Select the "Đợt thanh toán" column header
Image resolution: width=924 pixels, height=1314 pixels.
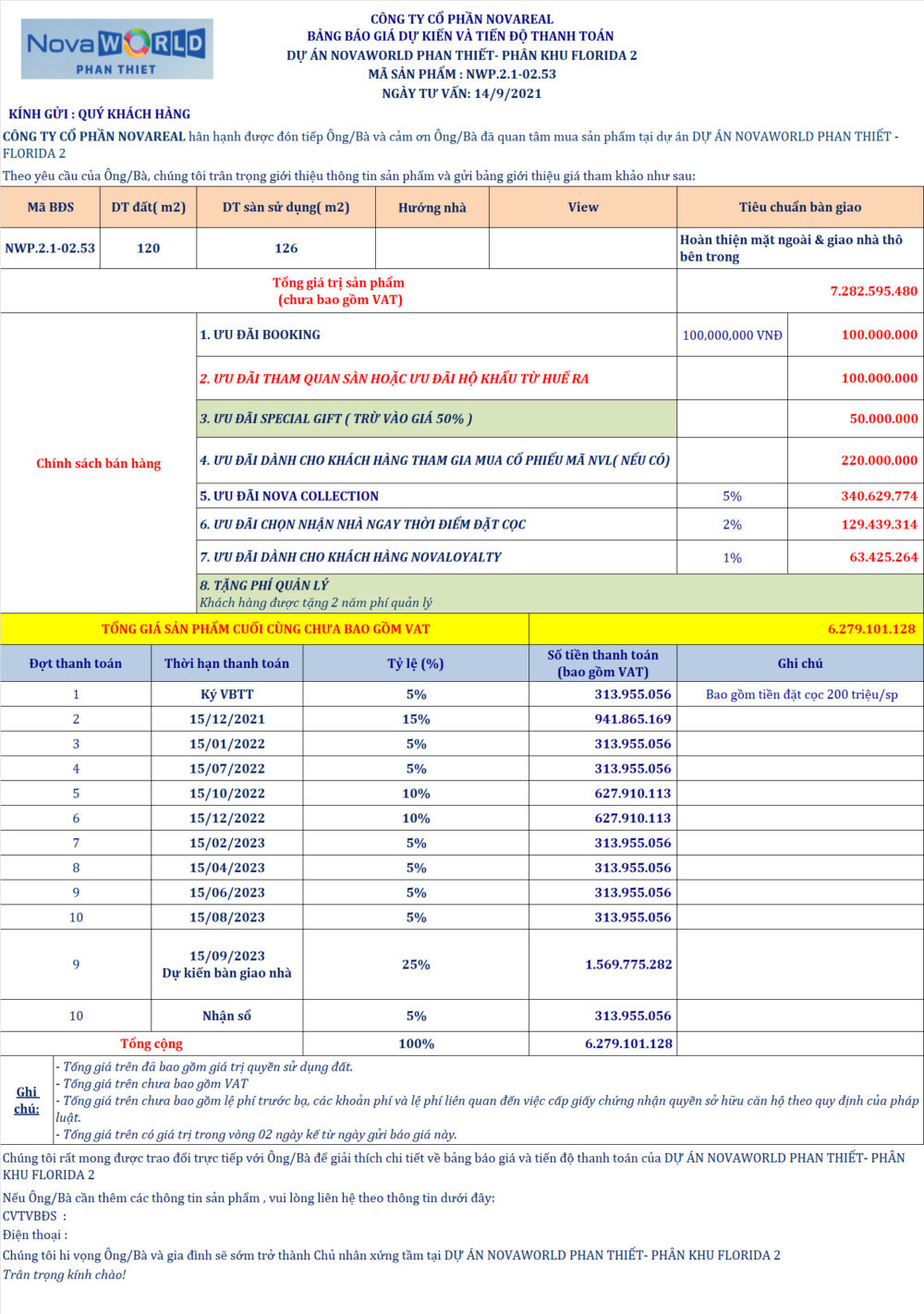(76, 663)
